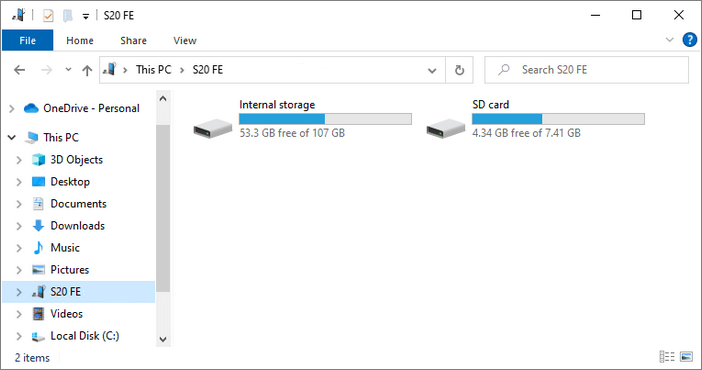The image size is (702, 370).
Task: Open the File menu
Action: click(27, 40)
